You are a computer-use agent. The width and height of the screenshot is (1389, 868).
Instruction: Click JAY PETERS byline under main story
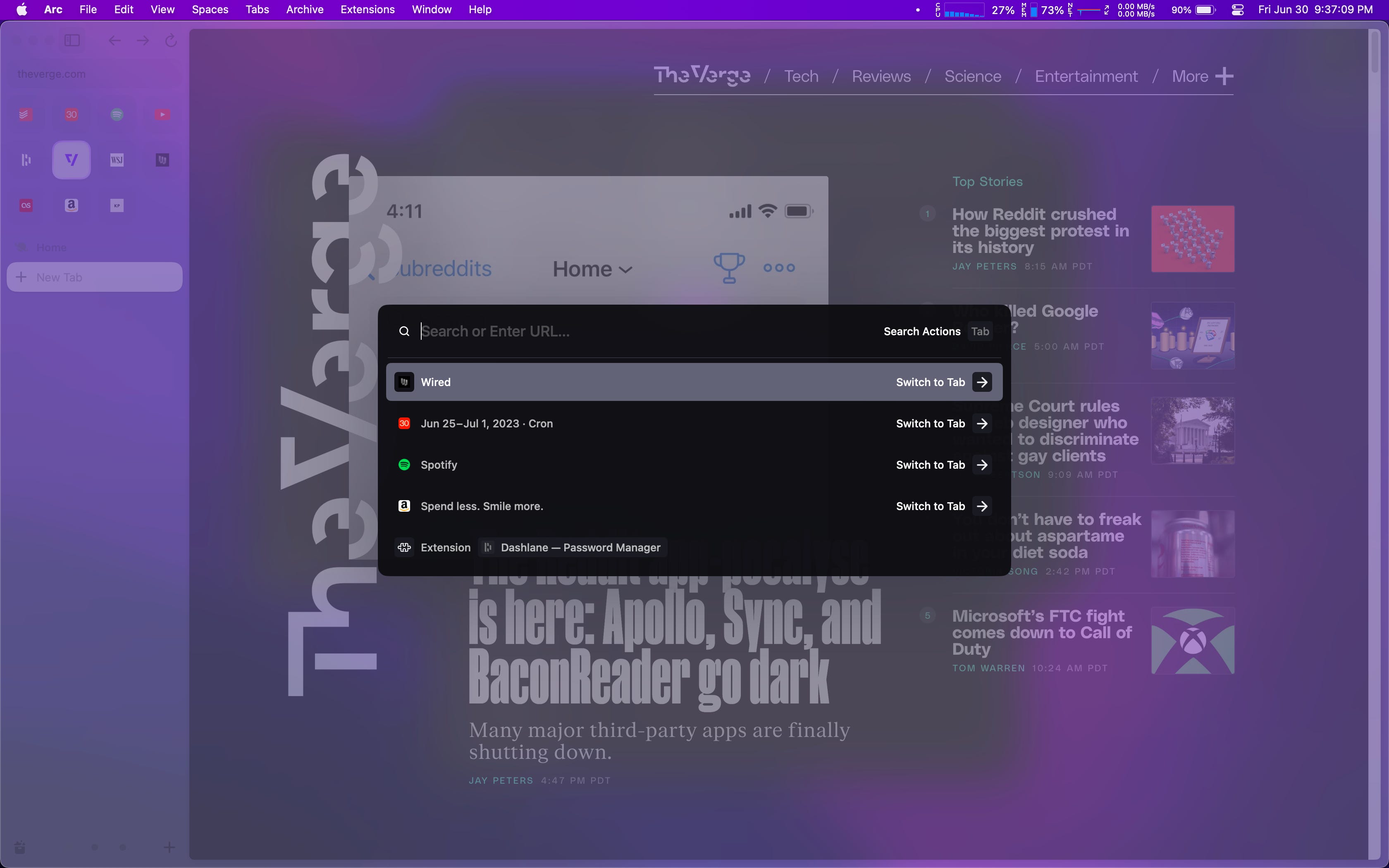[501, 781]
